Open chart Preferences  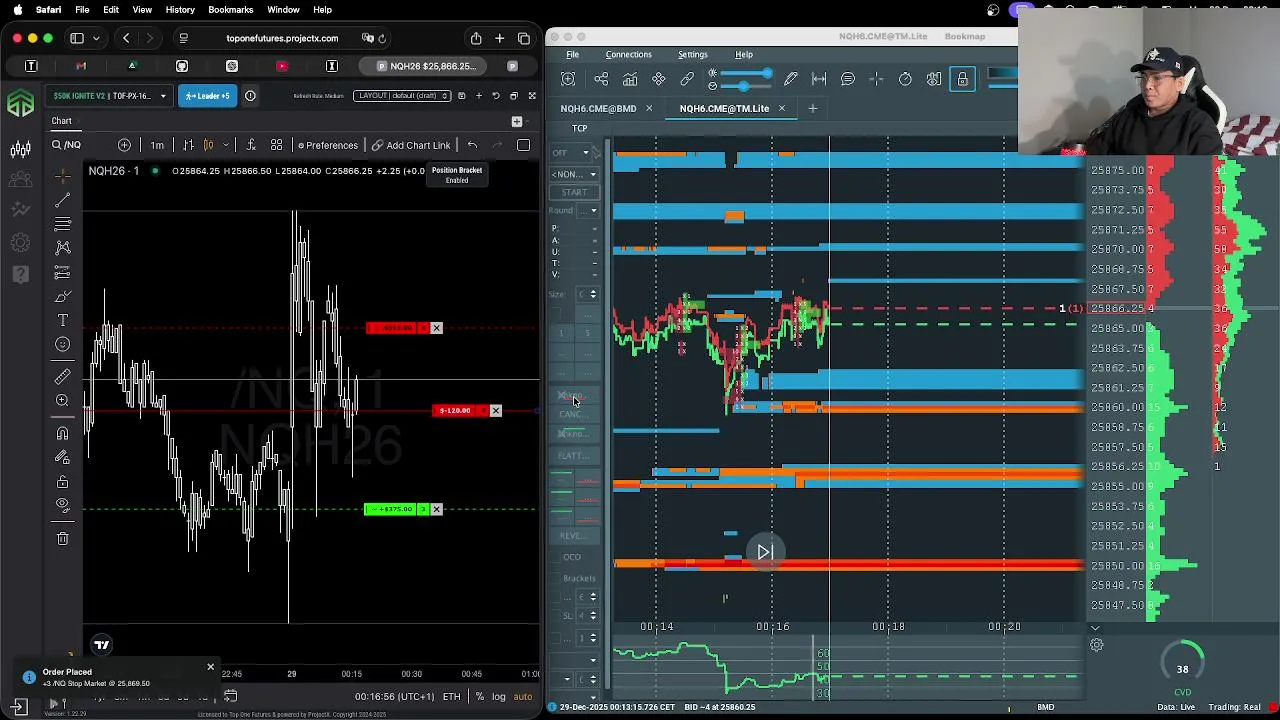[x=327, y=145]
